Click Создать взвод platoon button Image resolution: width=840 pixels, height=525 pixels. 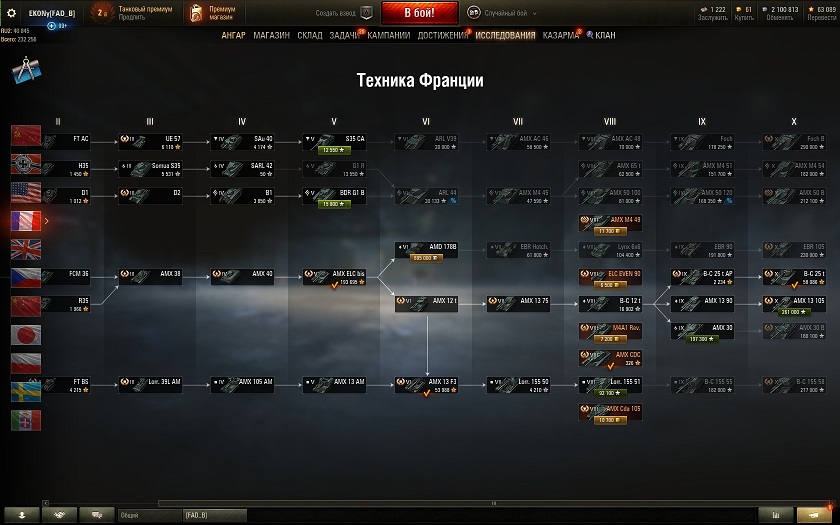pyautogui.click(x=344, y=13)
